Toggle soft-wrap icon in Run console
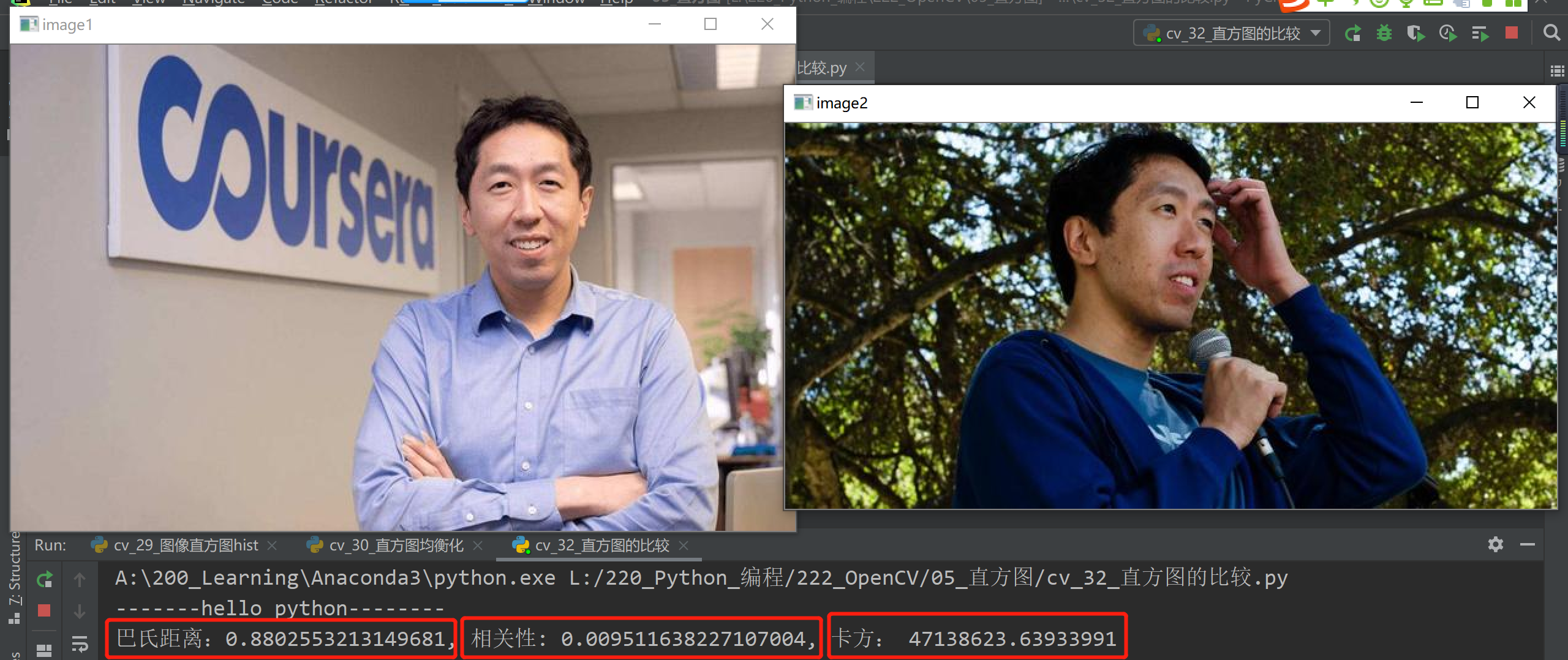Image resolution: width=1568 pixels, height=660 pixels. [80, 644]
